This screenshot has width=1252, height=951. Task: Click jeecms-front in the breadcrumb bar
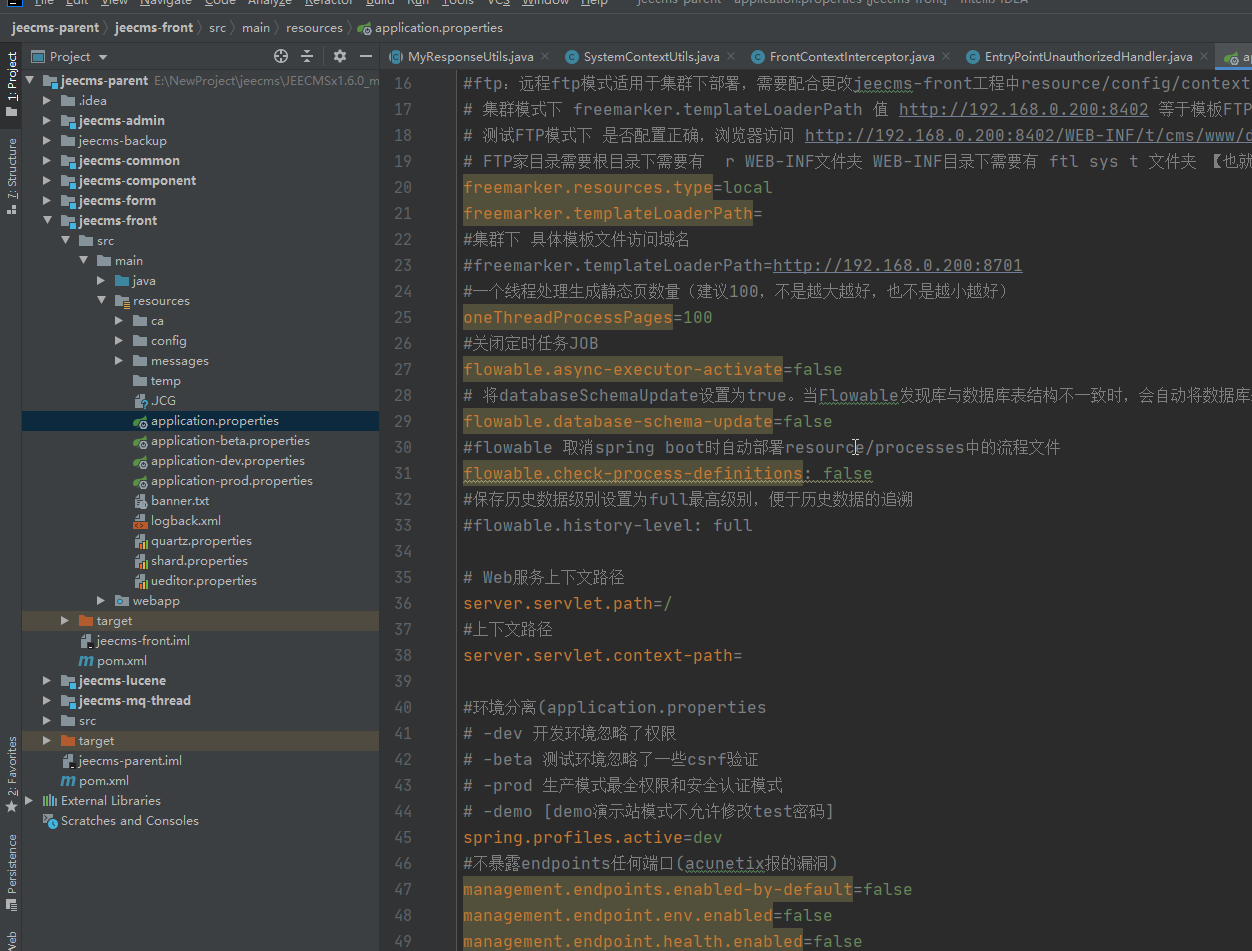click(x=154, y=27)
